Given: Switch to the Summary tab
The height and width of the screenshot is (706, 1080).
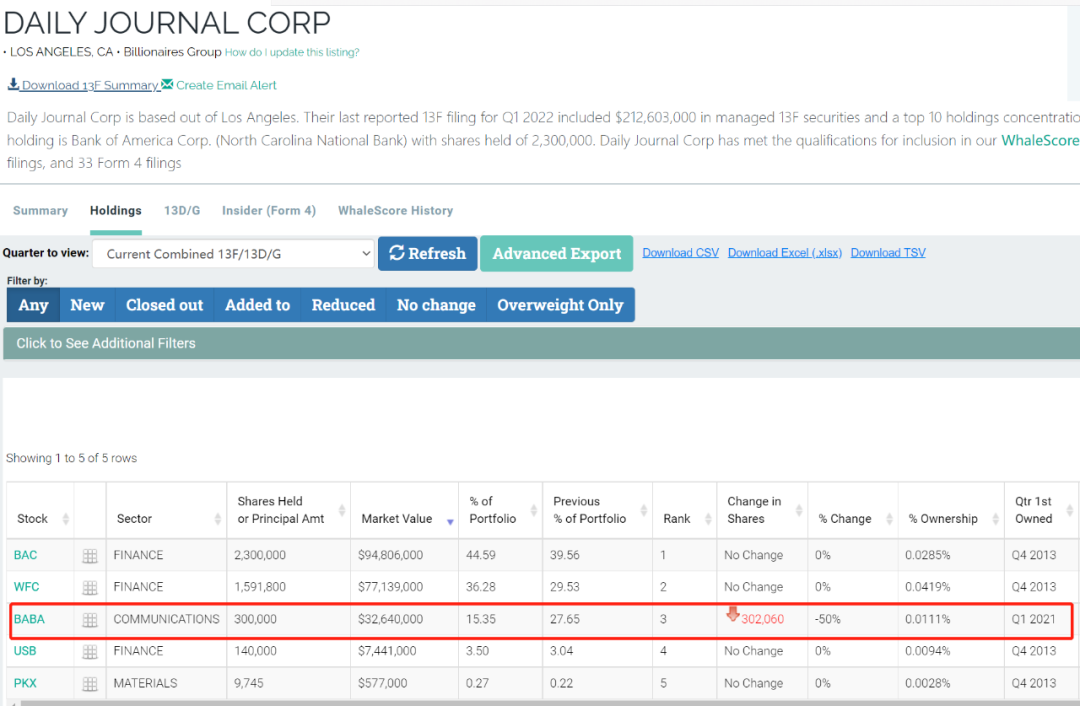Looking at the screenshot, I should (41, 211).
